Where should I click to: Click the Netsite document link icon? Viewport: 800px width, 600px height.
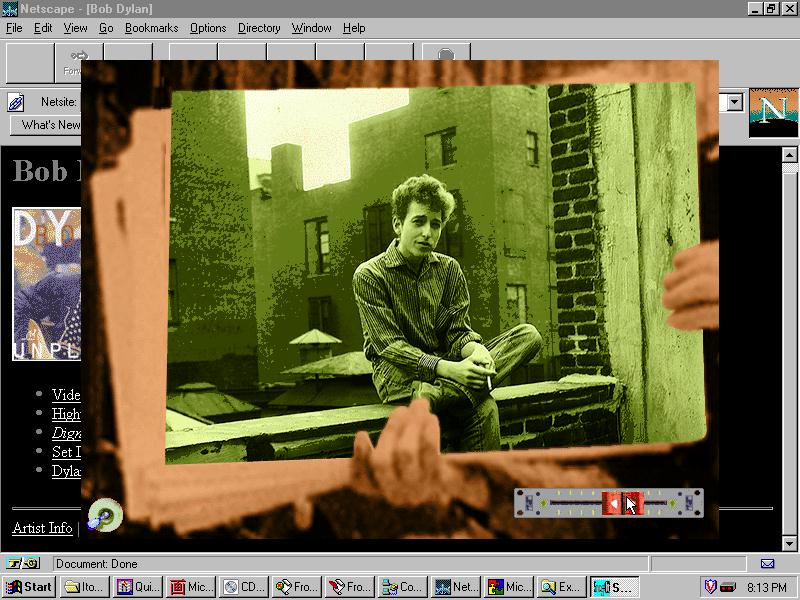(x=16, y=103)
